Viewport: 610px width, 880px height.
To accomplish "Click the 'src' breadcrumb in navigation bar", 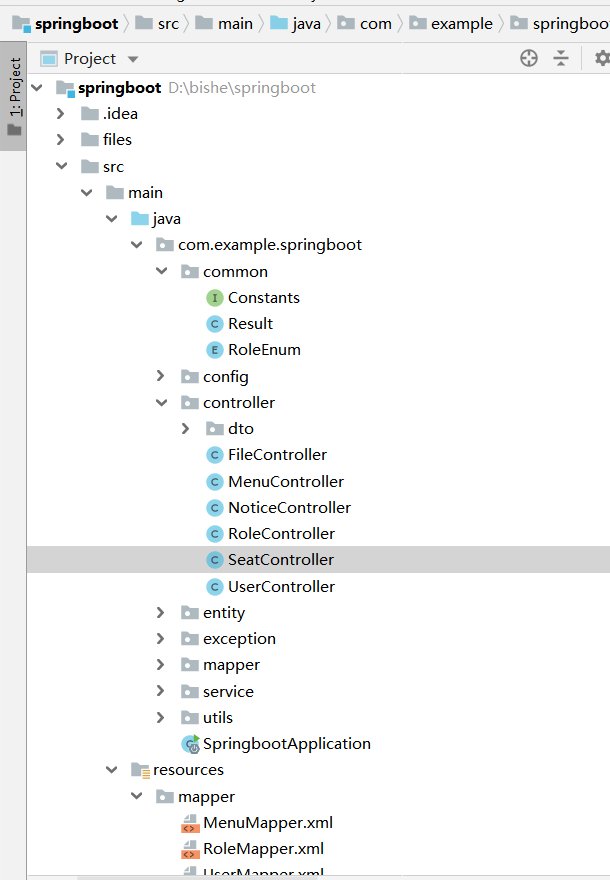I will coord(167,23).
